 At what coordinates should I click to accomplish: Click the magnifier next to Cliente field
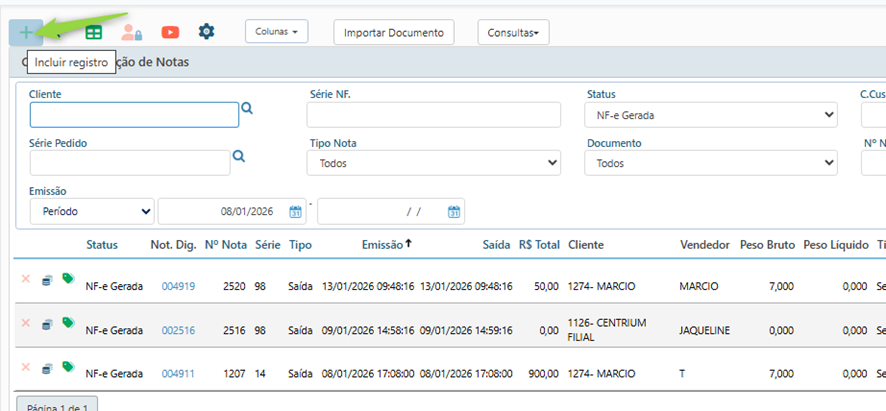tap(247, 108)
